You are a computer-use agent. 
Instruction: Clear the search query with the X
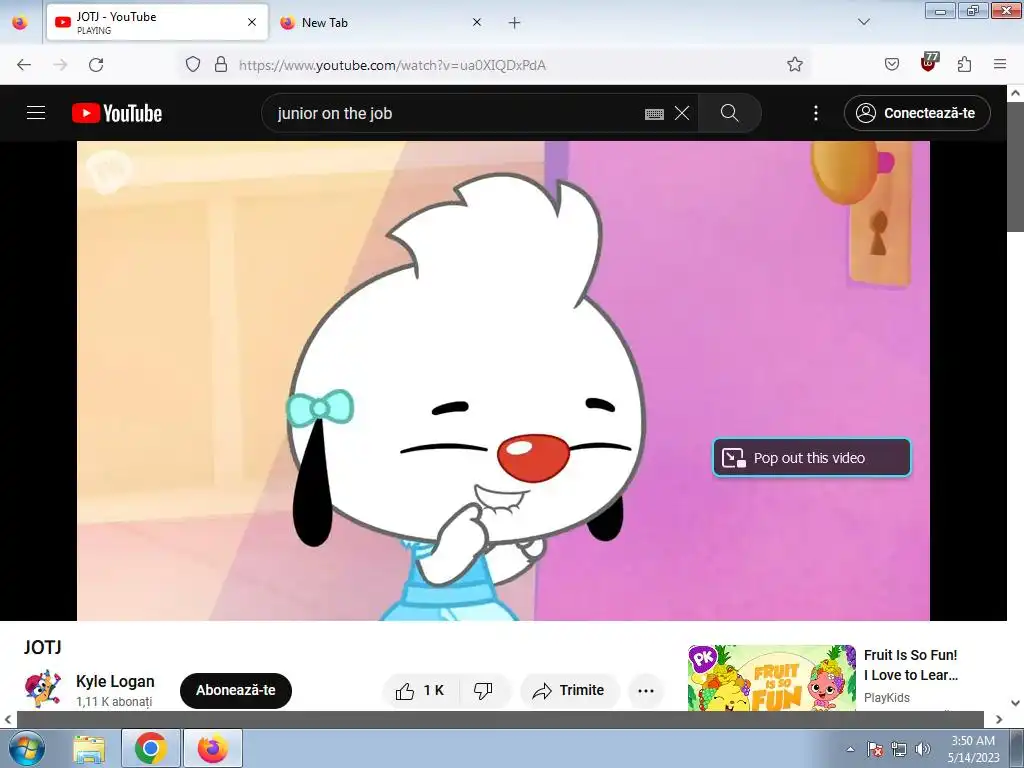682,113
